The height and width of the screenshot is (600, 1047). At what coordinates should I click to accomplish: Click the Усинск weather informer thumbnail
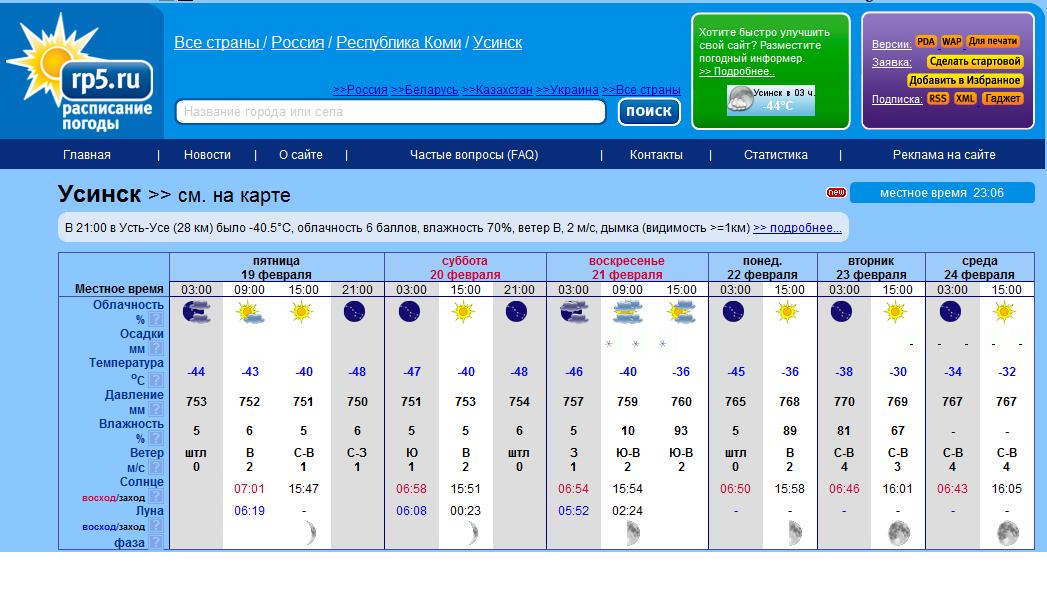pyautogui.click(x=770, y=100)
